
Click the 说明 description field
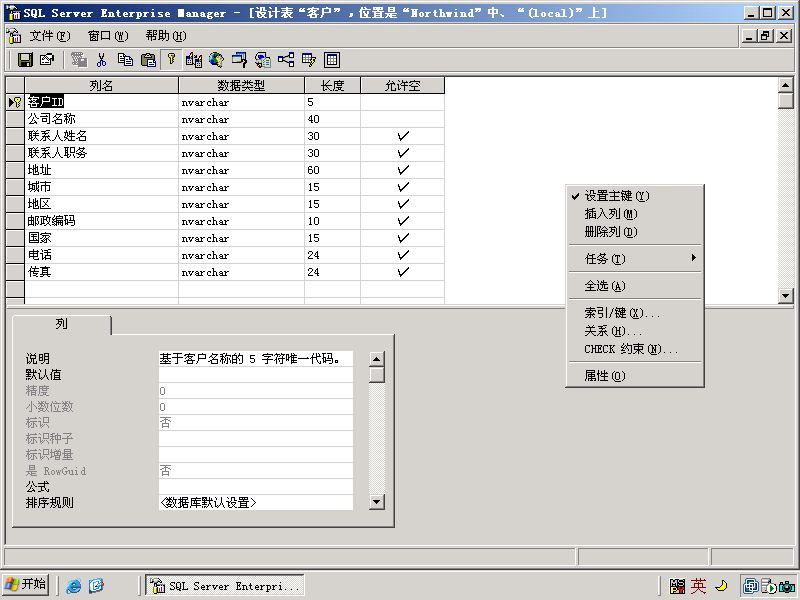pyautogui.click(x=256, y=359)
